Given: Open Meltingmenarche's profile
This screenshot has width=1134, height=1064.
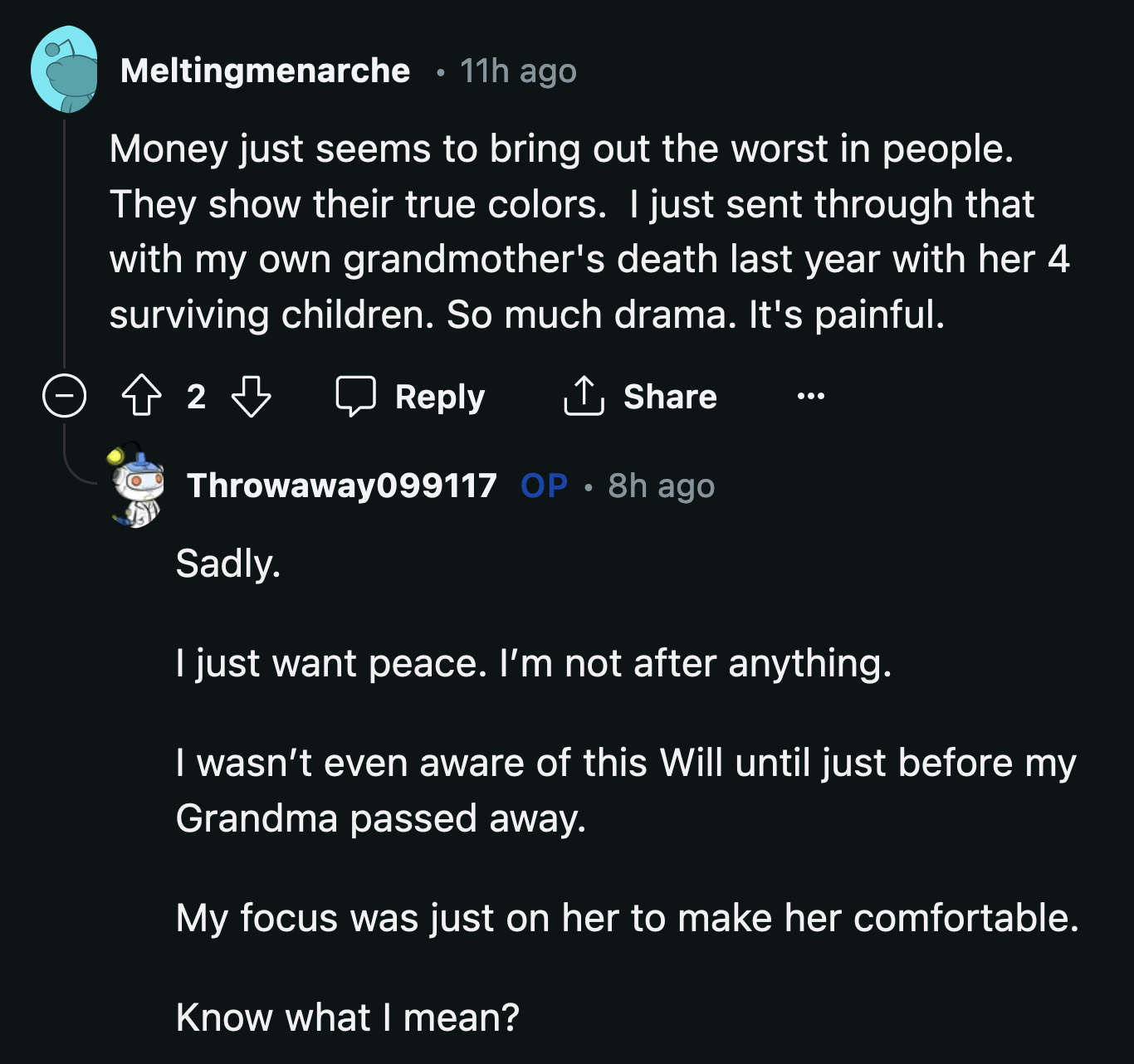Looking at the screenshot, I should (266, 71).
